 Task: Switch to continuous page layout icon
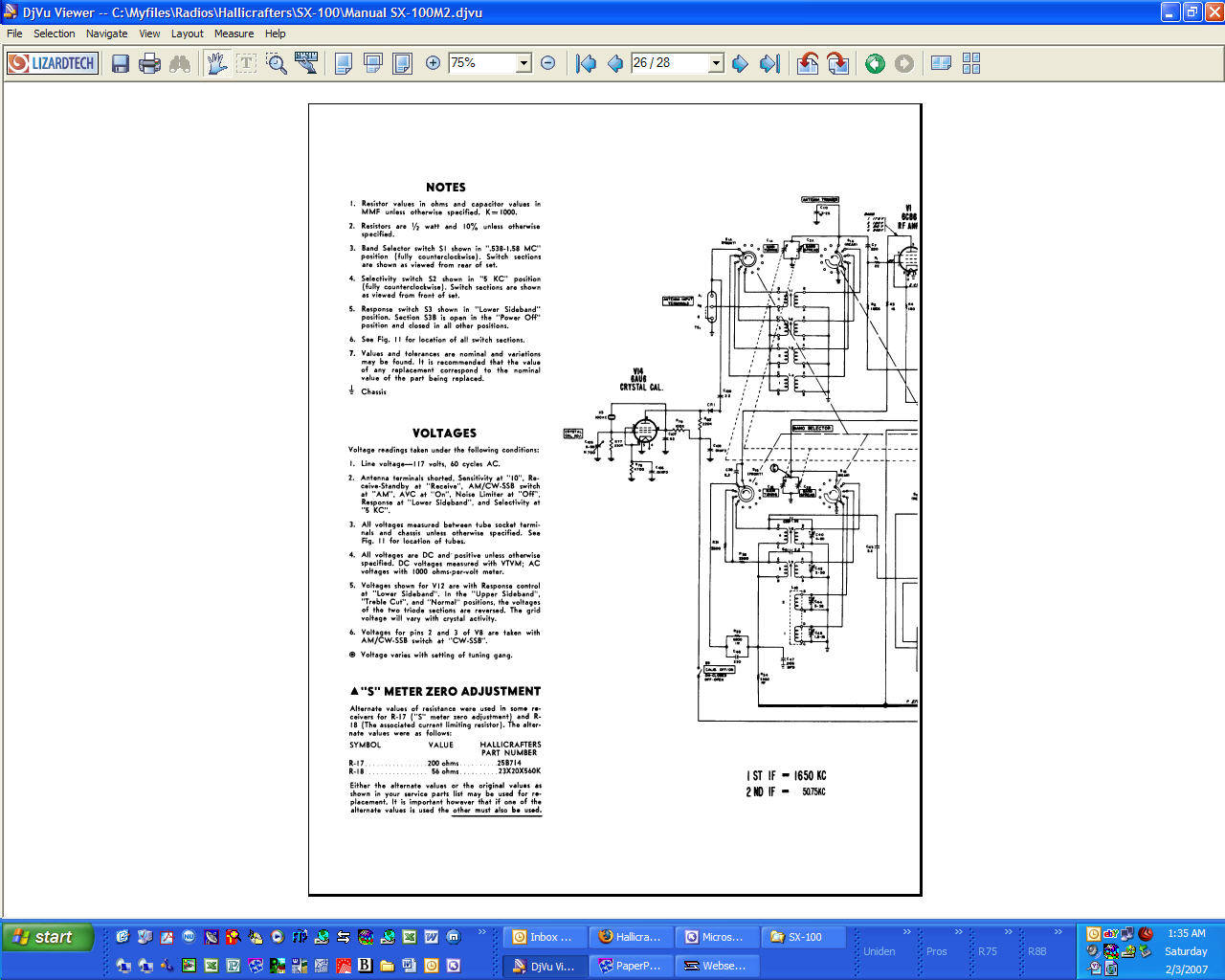pos(373,63)
